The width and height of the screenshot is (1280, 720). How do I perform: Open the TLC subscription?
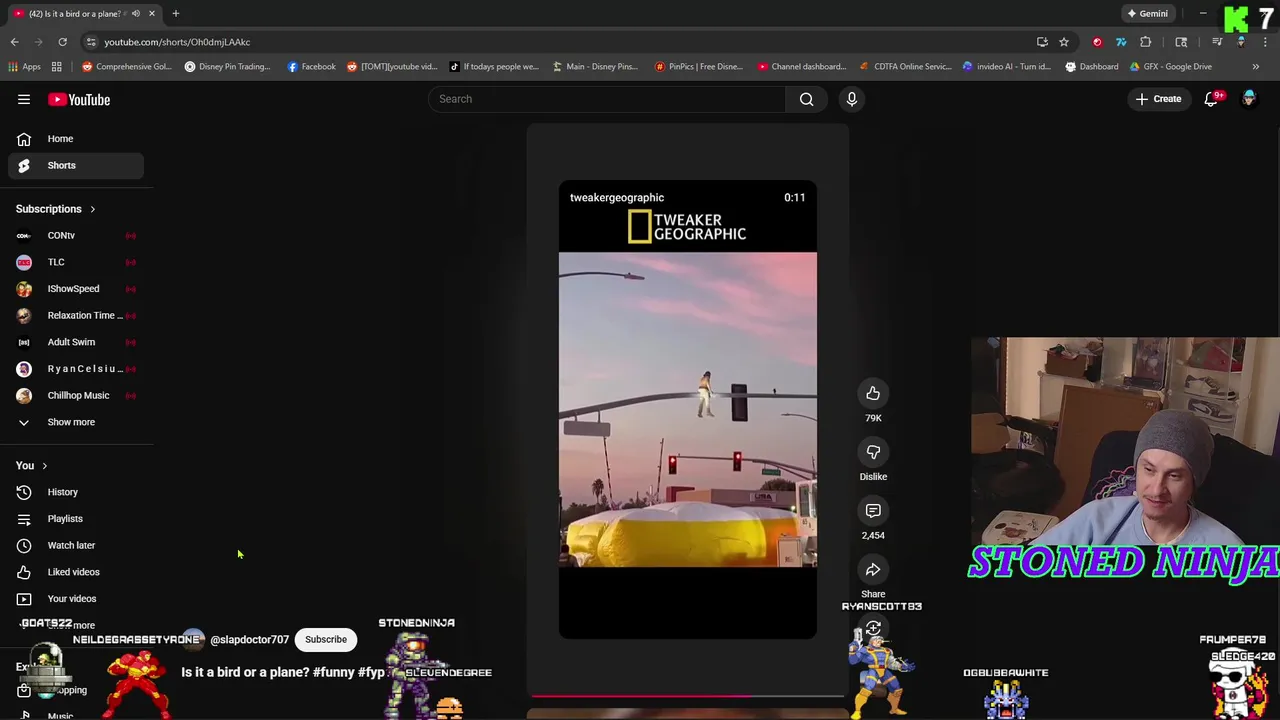(77, 262)
